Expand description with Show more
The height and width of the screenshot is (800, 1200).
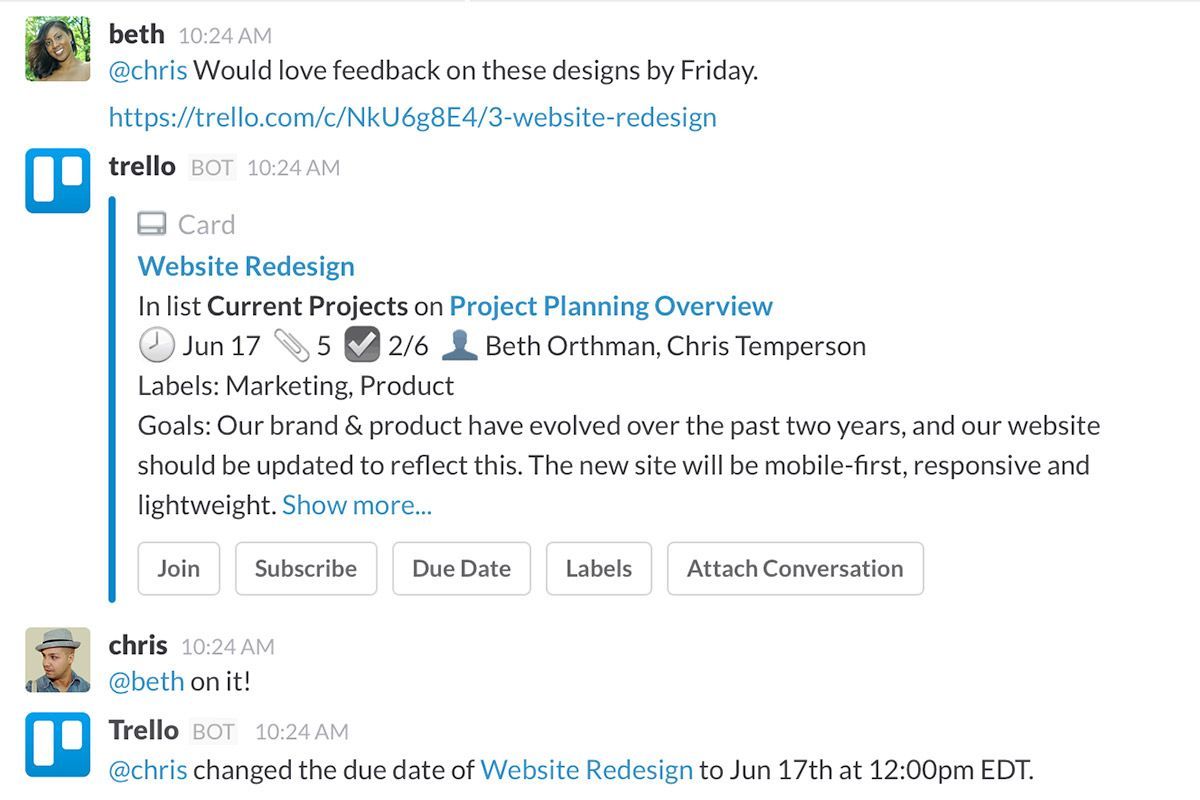tap(357, 505)
